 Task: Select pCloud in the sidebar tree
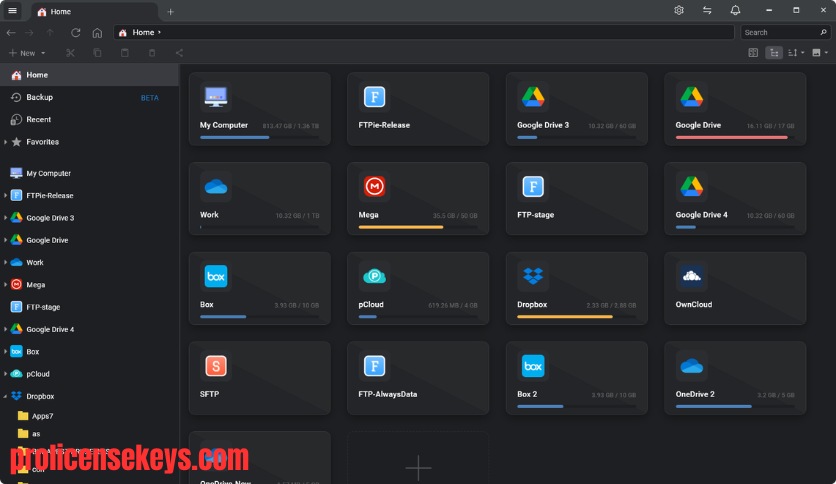click(x=89, y=374)
